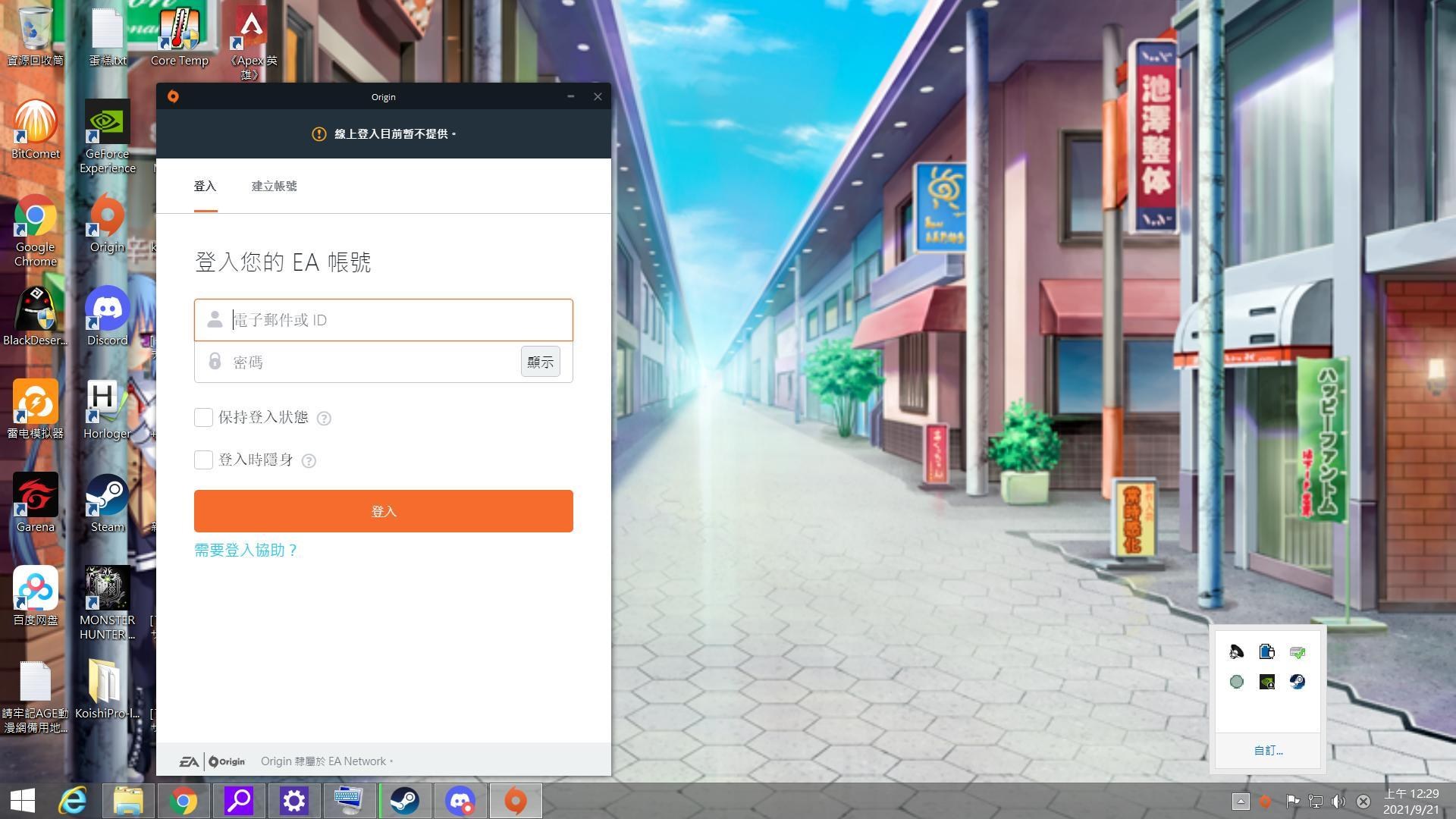This screenshot has height=819, width=1456.
Task: Select the MONSTER HUNTER desktop shortcut
Action: point(108,604)
